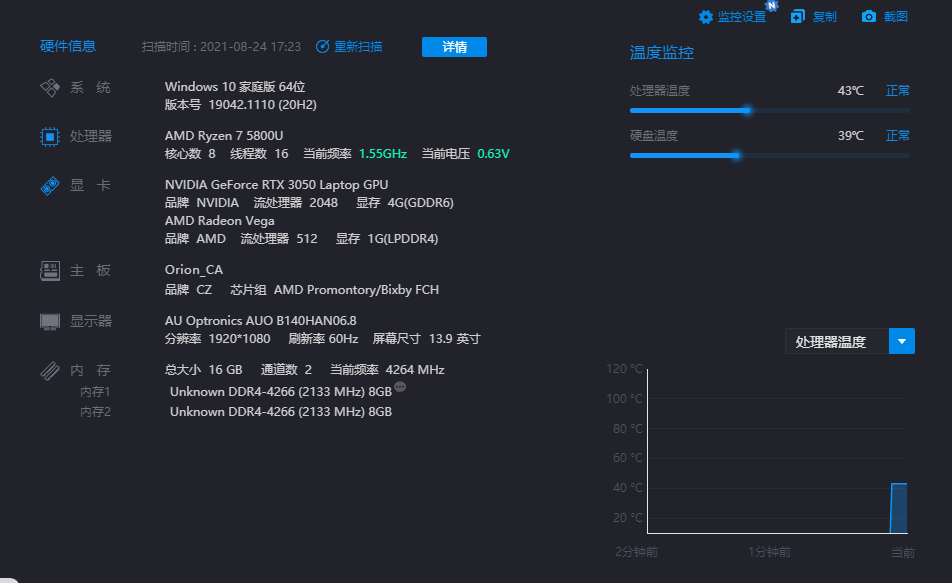The image size is (952, 583).
Task: Click the 复制 copy icon
Action: click(x=797, y=16)
